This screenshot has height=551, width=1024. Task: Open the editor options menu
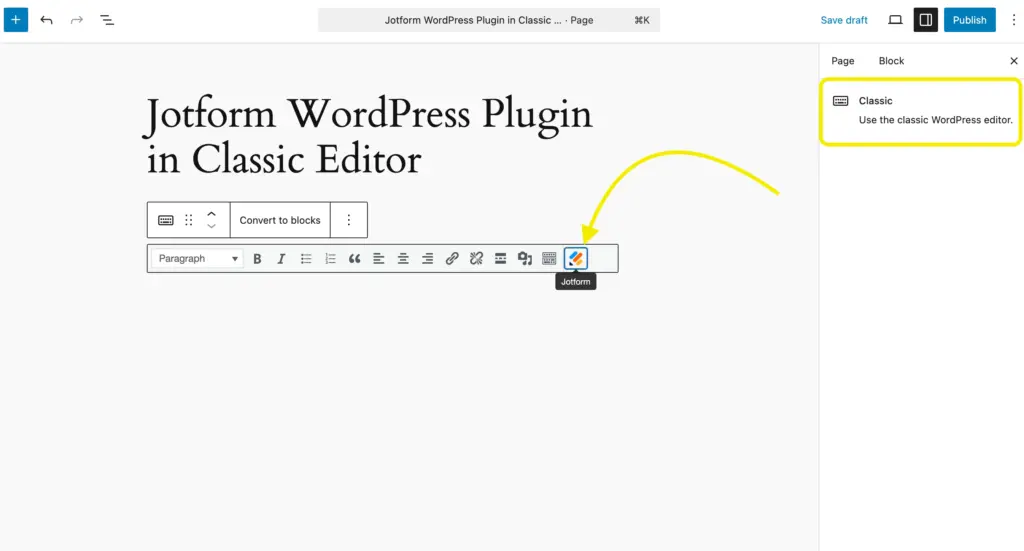pos(1014,20)
